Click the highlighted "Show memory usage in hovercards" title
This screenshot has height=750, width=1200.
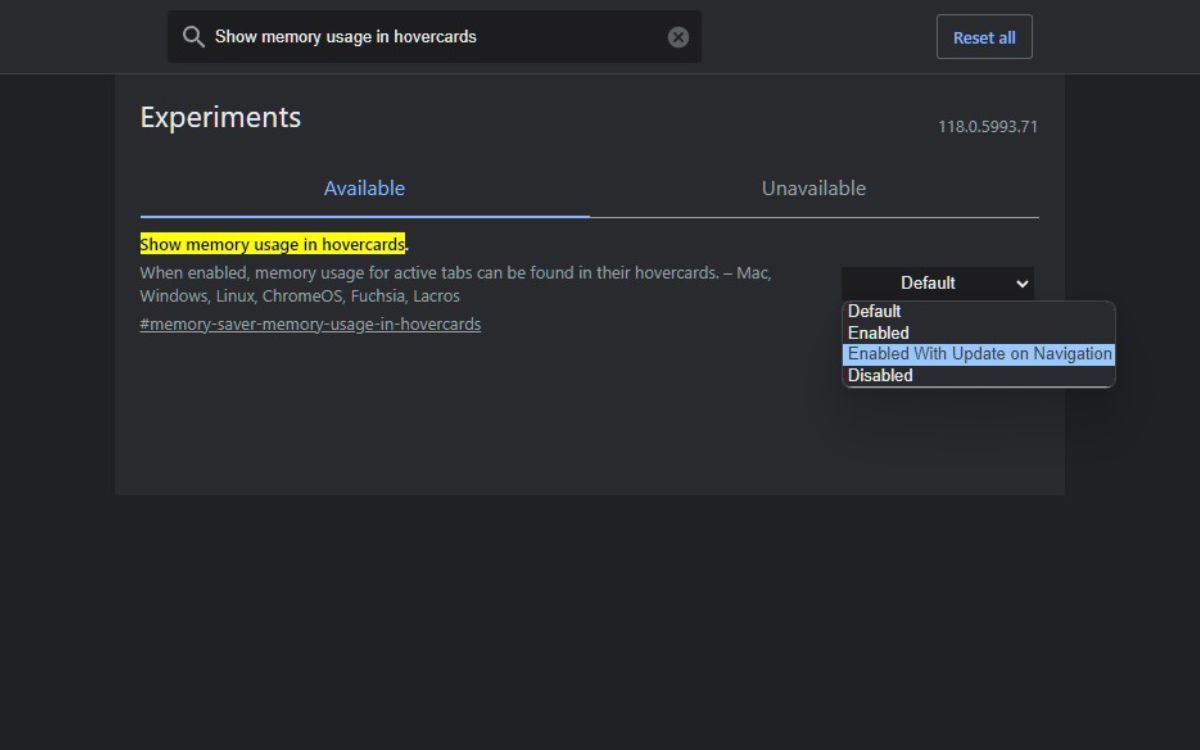(x=271, y=244)
